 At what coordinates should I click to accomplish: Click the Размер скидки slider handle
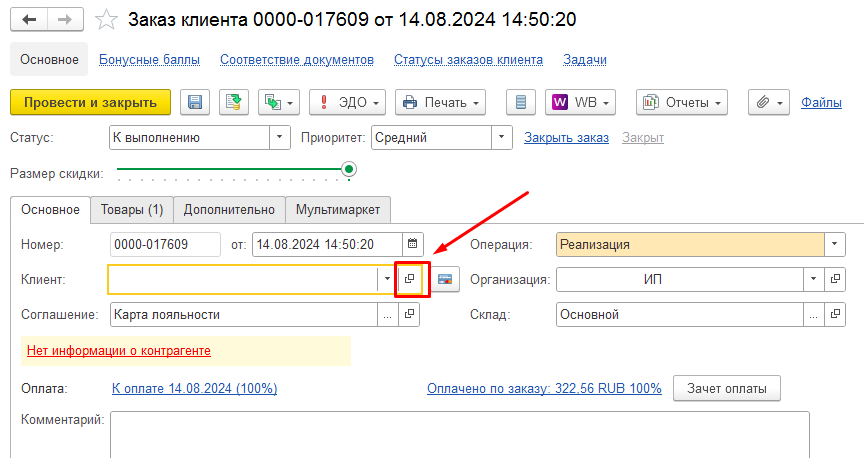[349, 169]
